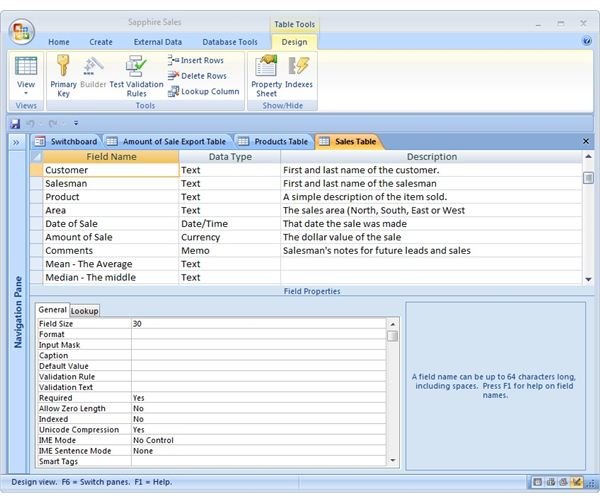The width and height of the screenshot is (600, 497).
Task: Switch to the Create ribbon tab
Action: 101,42
